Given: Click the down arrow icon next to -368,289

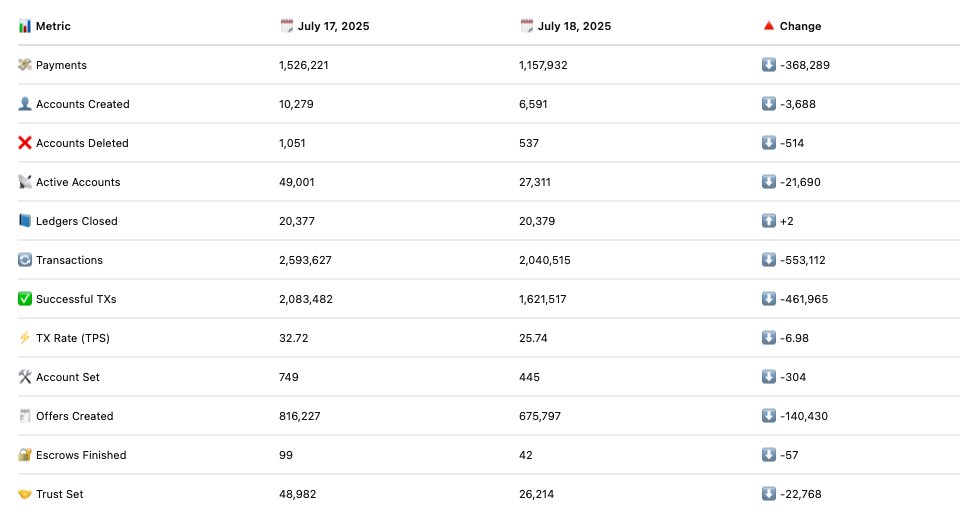Looking at the screenshot, I should click(x=768, y=64).
